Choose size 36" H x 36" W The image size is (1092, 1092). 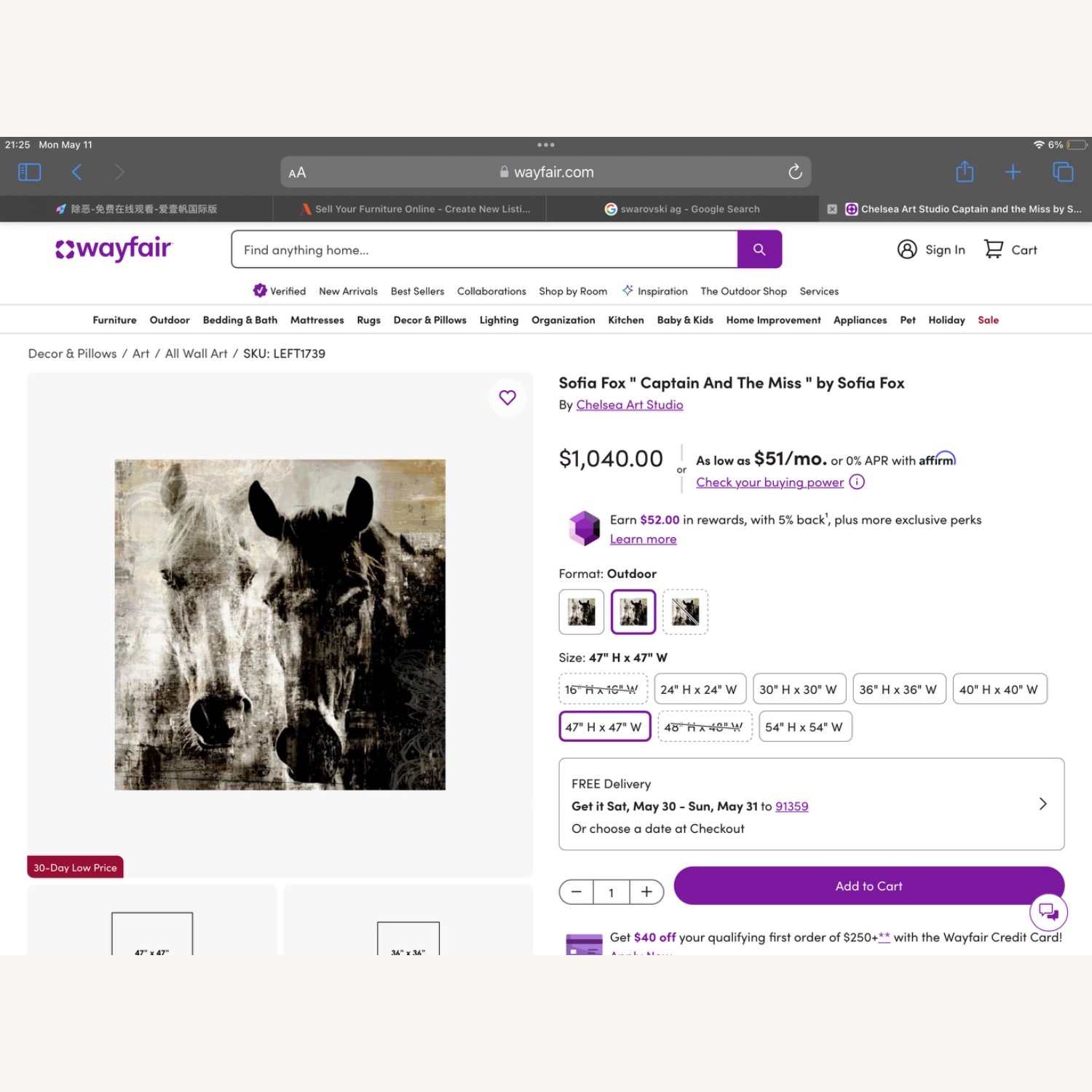point(898,689)
